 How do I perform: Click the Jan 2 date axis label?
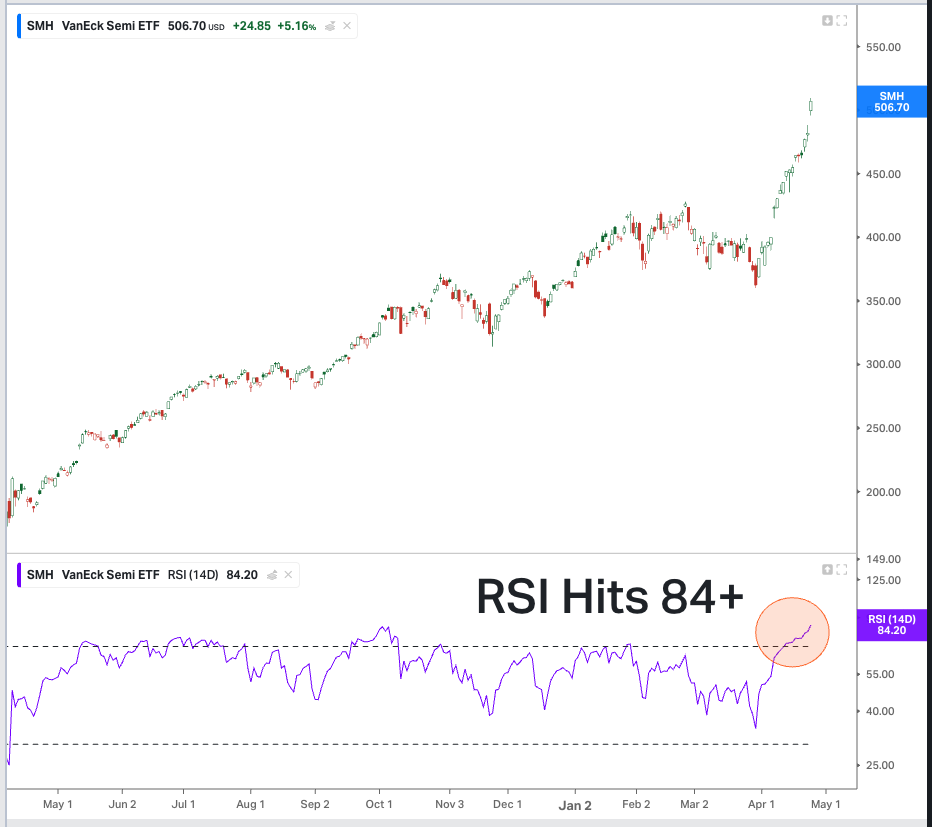(575, 804)
